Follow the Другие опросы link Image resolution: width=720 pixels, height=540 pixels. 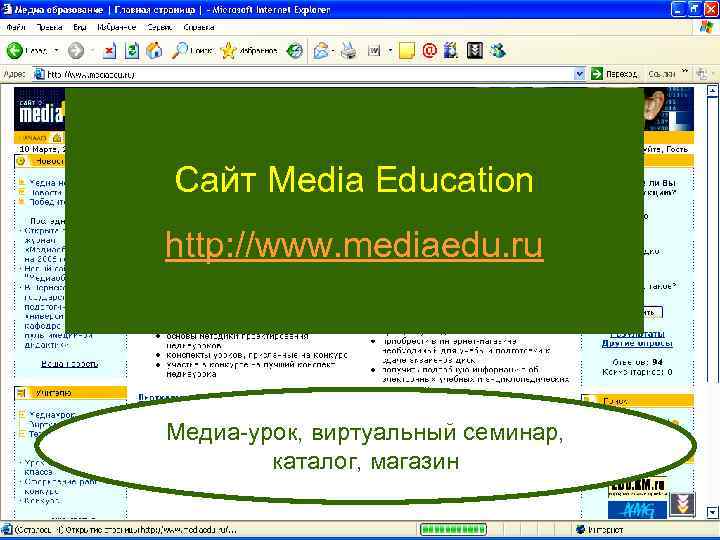637,343
